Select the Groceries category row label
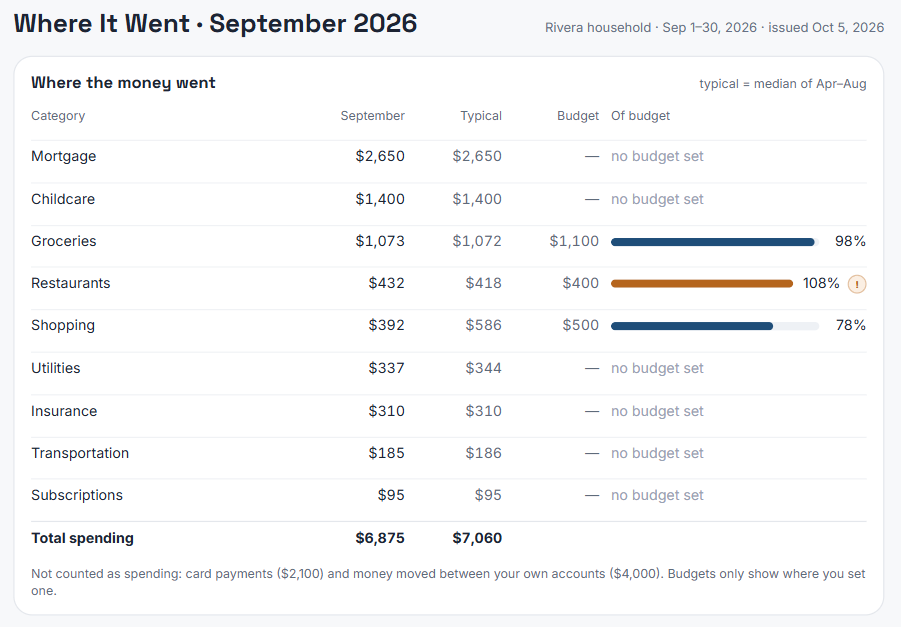This screenshot has height=627, width=901. point(64,241)
